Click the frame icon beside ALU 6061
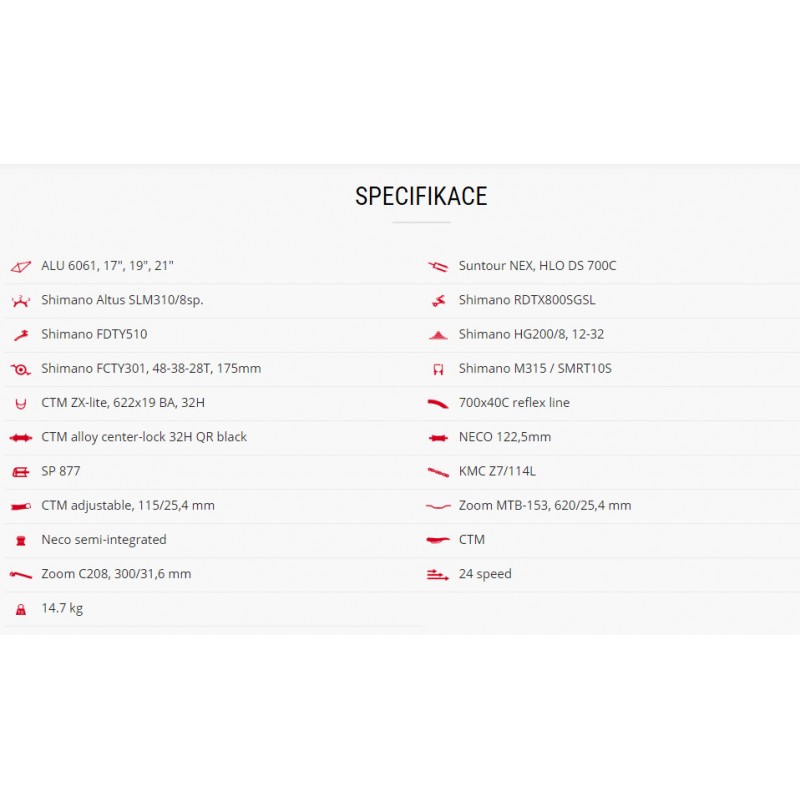Image resolution: width=800 pixels, height=800 pixels. click(x=20, y=266)
